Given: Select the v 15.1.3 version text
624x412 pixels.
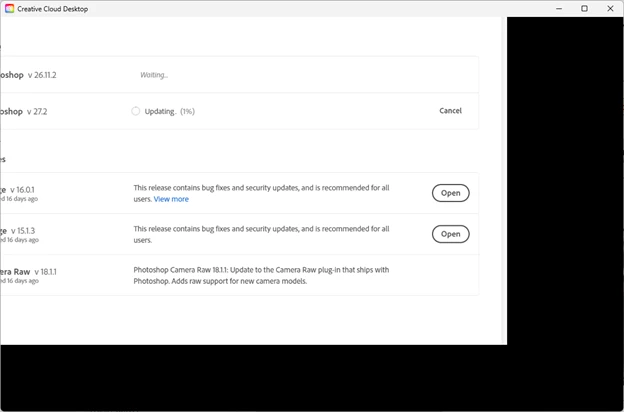Looking at the screenshot, I should pos(23,231).
